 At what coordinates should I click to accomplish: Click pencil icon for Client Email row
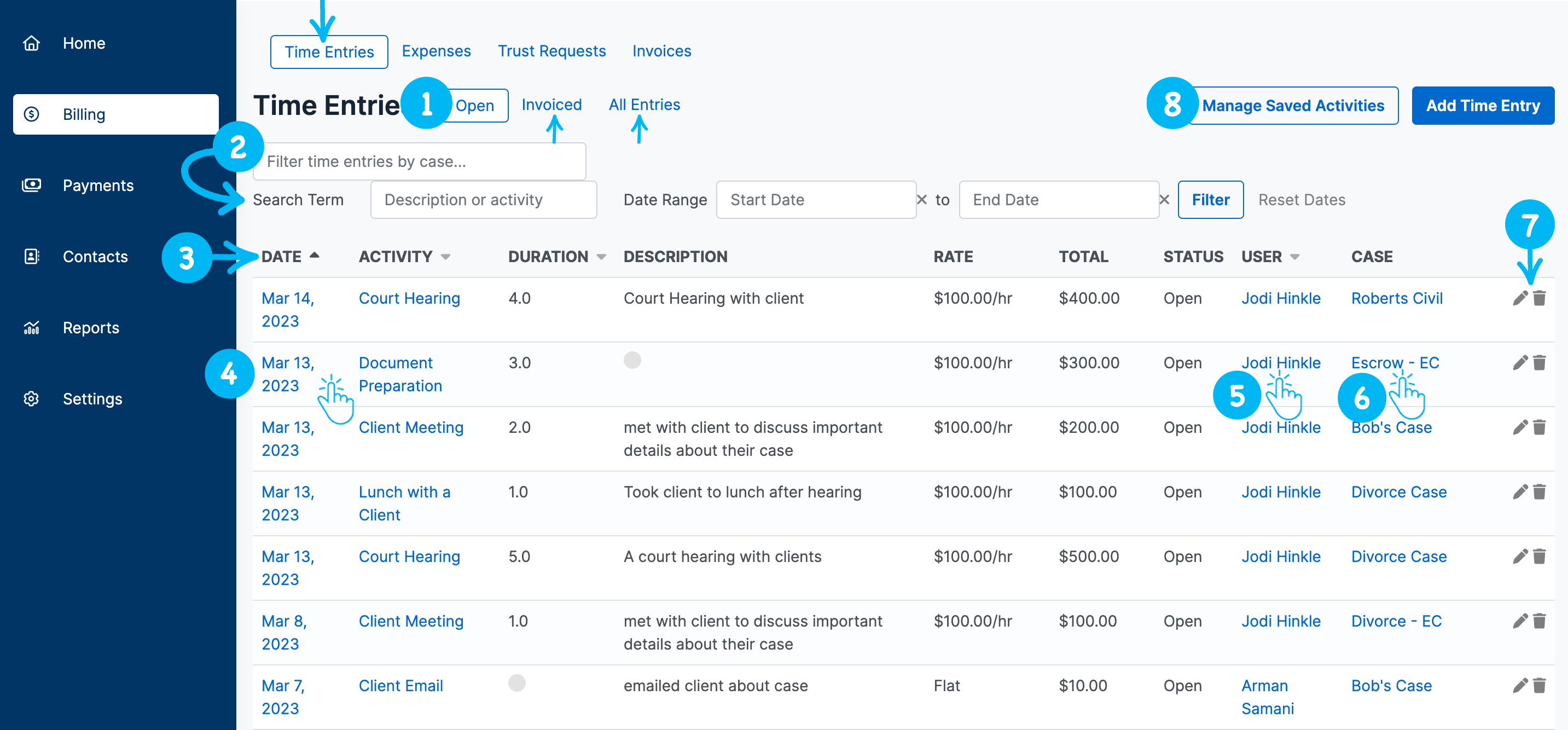[x=1520, y=686]
